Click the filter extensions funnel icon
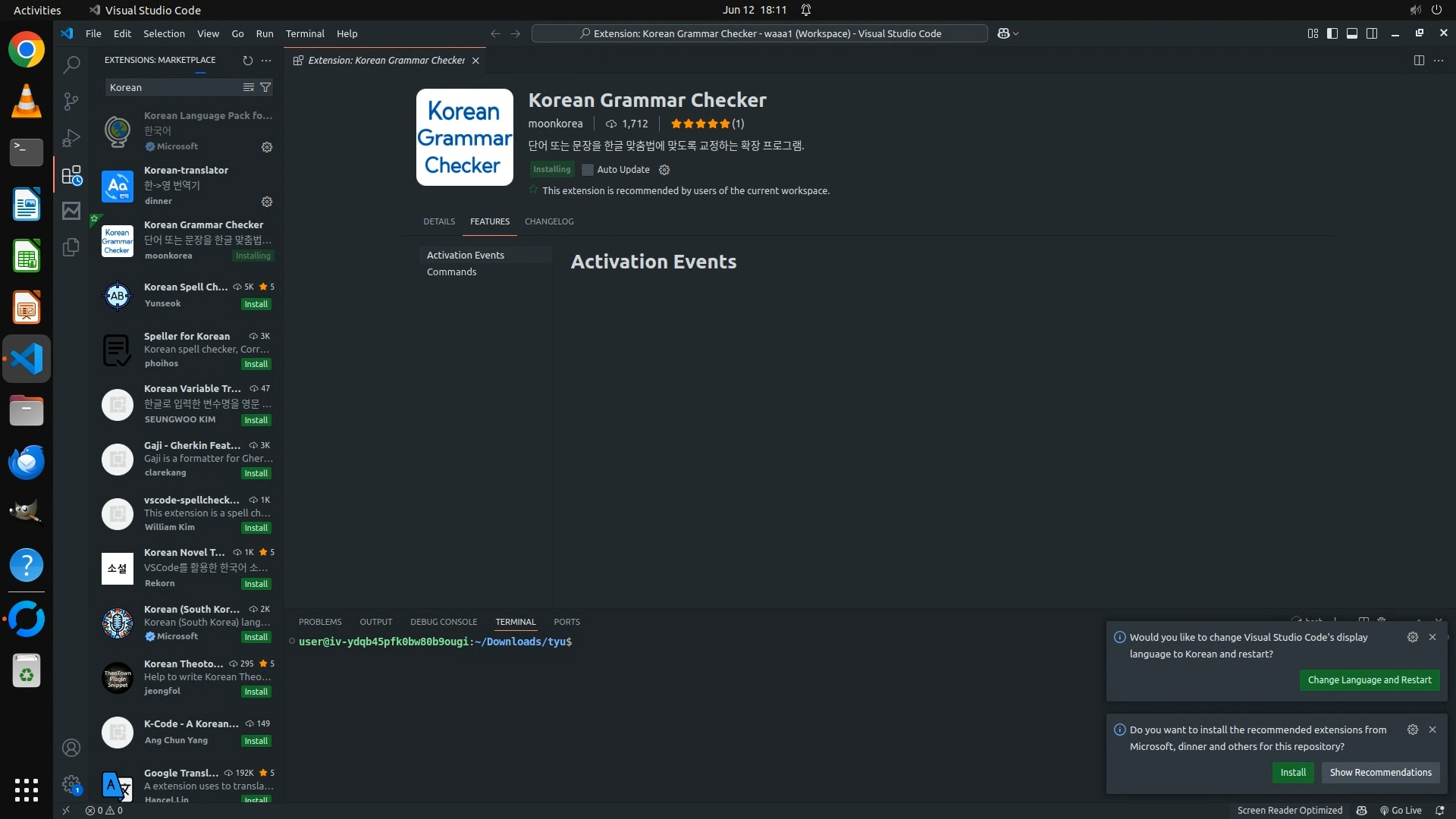Viewport: 1456px width, 819px height. coord(265,87)
